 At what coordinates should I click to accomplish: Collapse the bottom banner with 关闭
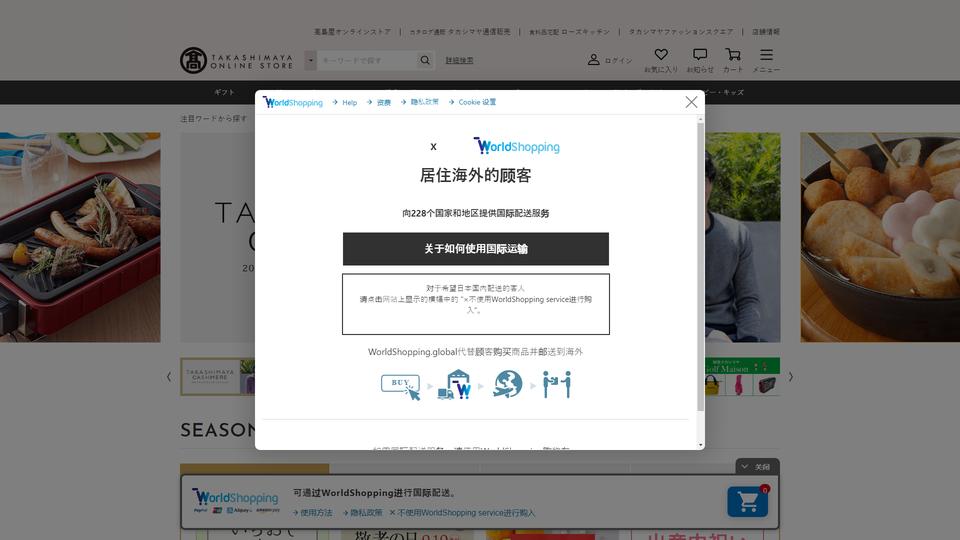757,467
